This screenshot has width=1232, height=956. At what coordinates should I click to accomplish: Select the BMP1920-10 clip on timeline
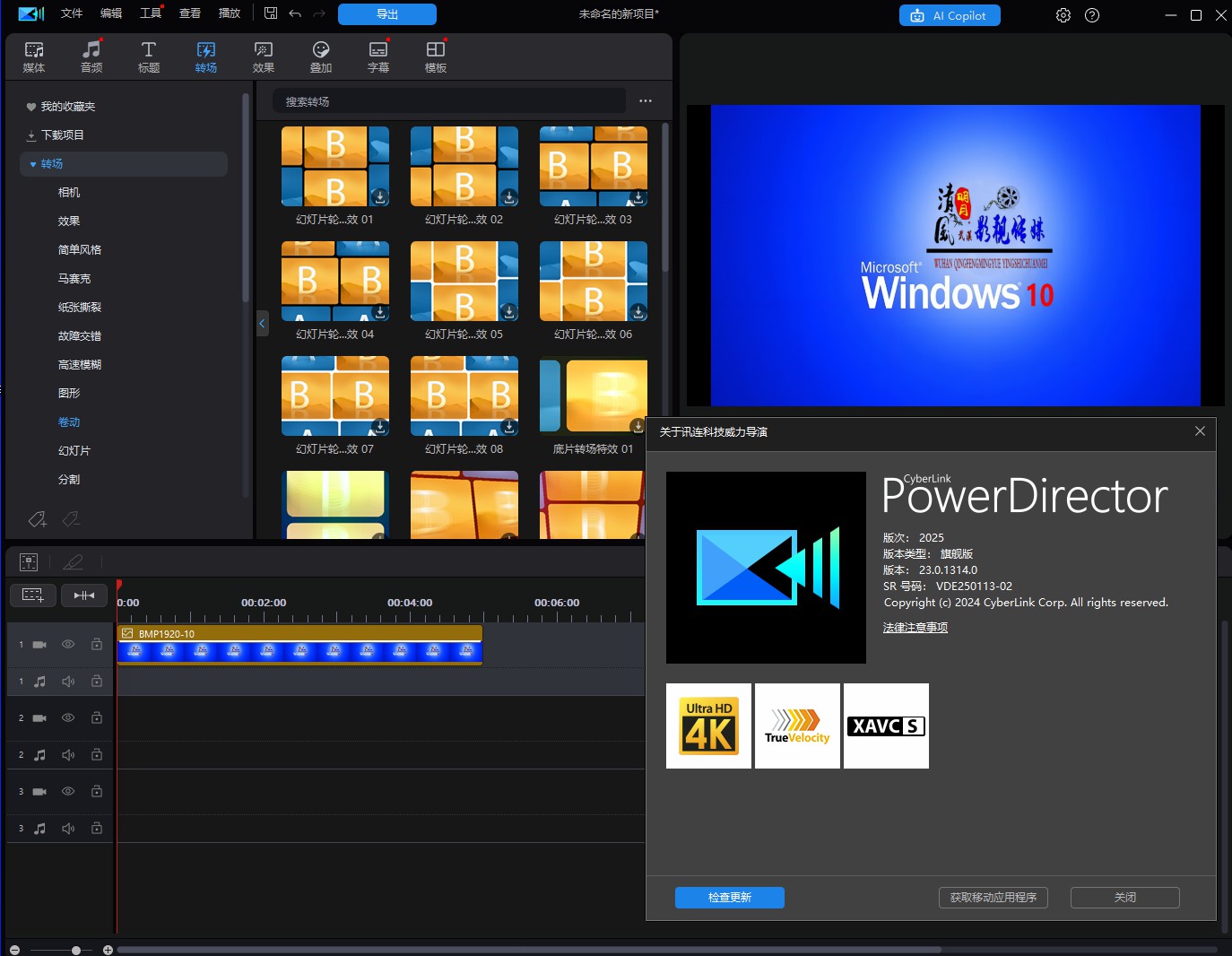coord(300,646)
